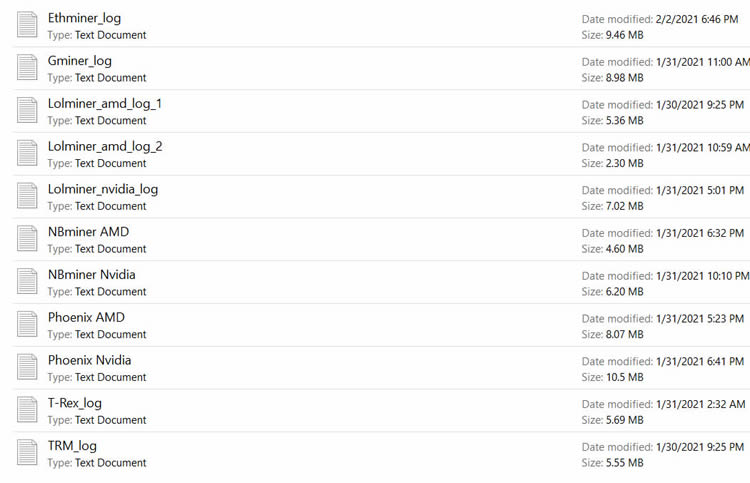Select the NBminer AMD file icon
The width and height of the screenshot is (750, 483).
point(27,240)
